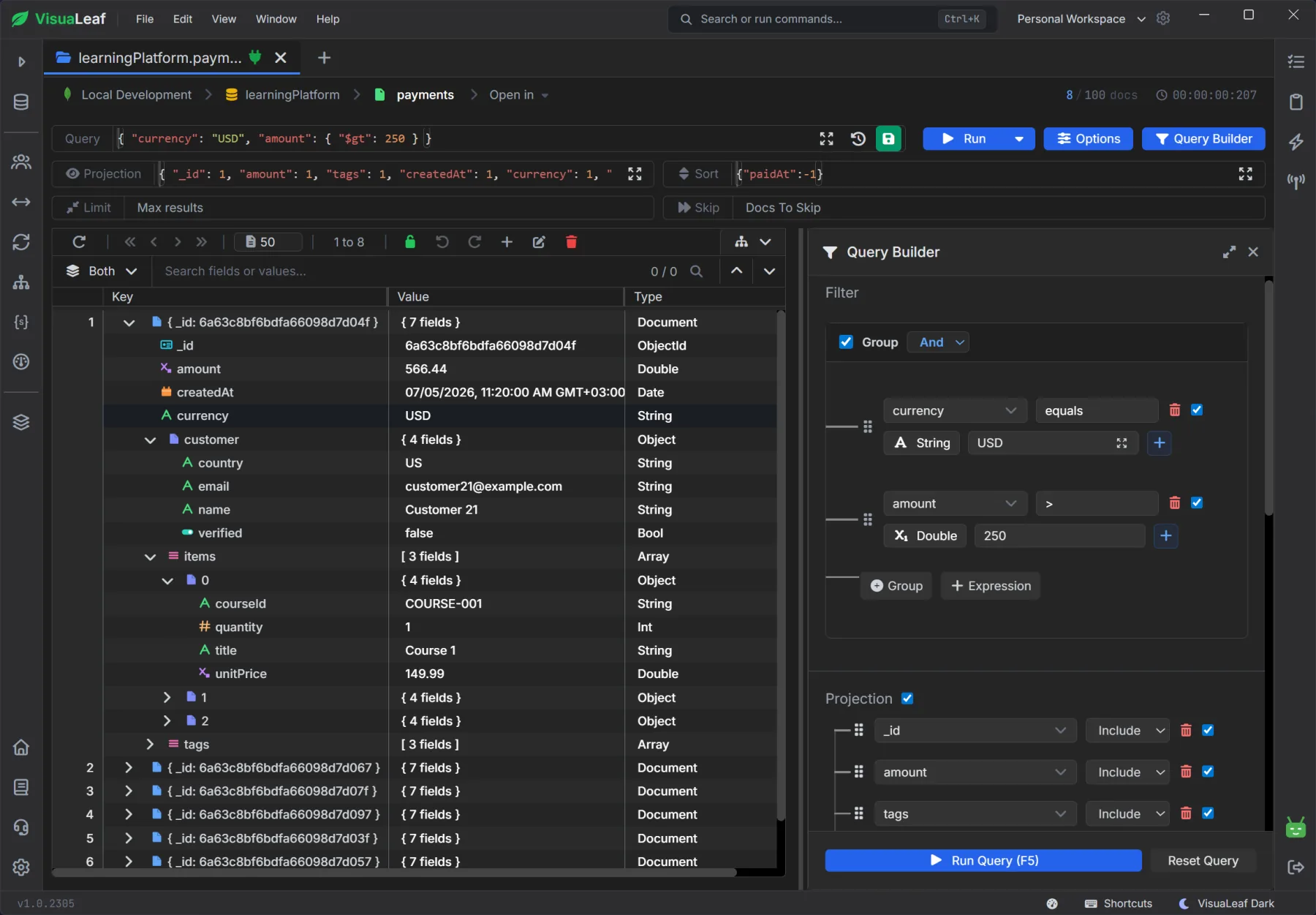Go to the first results page

(130, 242)
